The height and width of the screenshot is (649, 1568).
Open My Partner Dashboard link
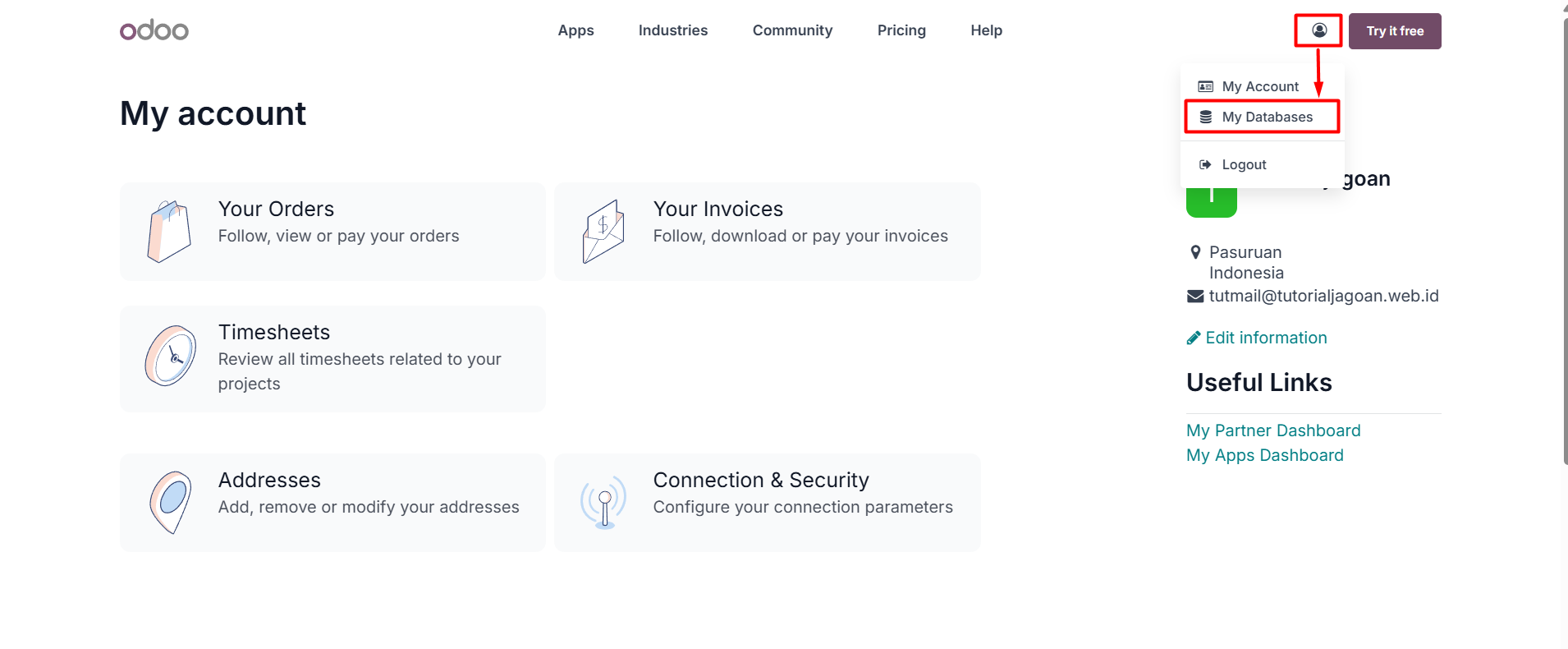point(1273,430)
